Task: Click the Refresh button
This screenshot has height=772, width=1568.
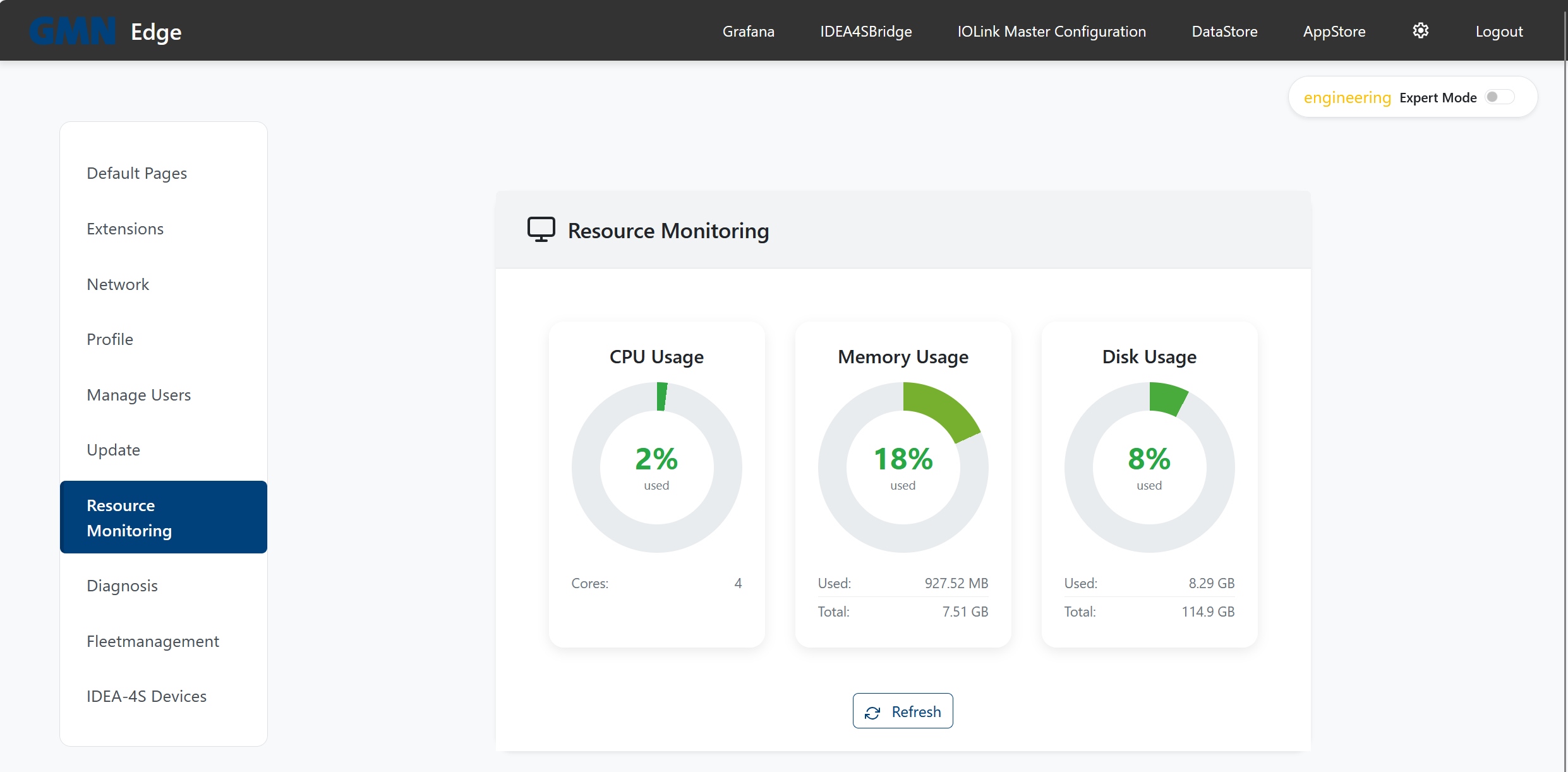Action: [903, 711]
